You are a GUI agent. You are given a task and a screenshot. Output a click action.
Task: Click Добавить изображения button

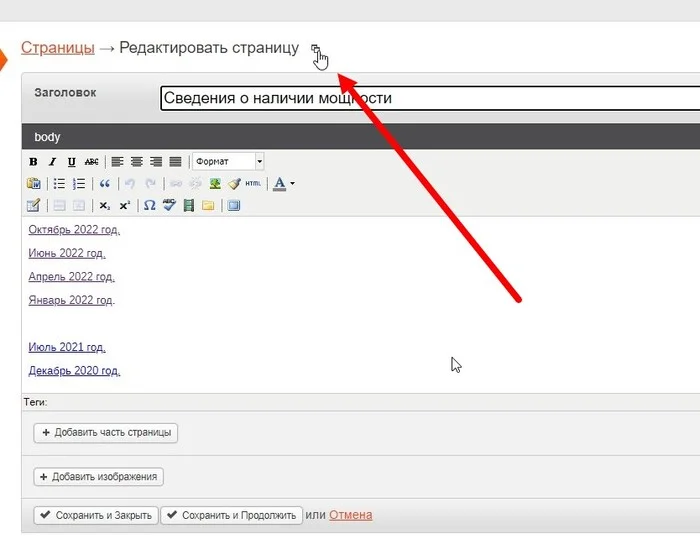(x=99, y=477)
